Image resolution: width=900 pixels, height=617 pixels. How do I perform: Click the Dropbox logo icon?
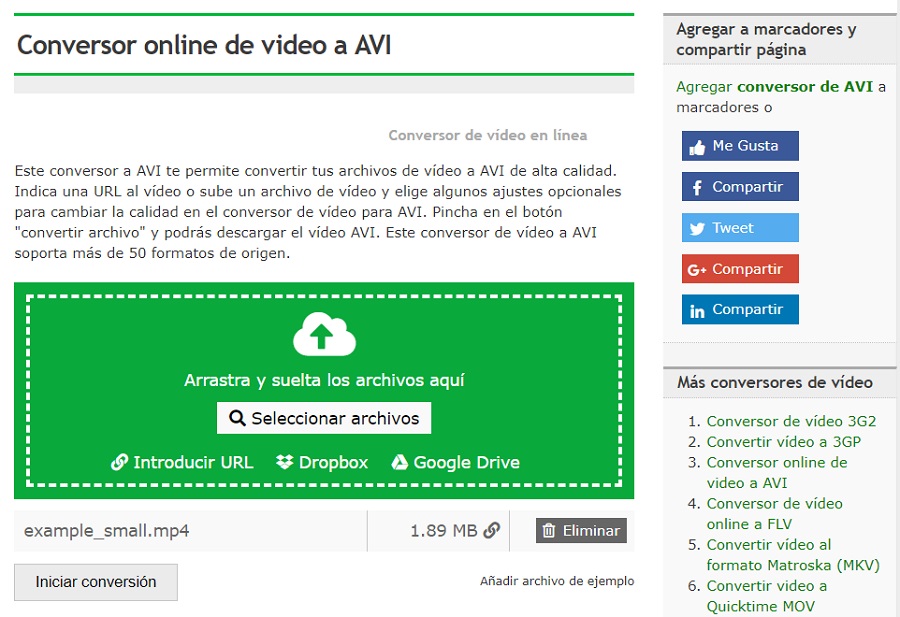pyautogui.click(x=285, y=462)
